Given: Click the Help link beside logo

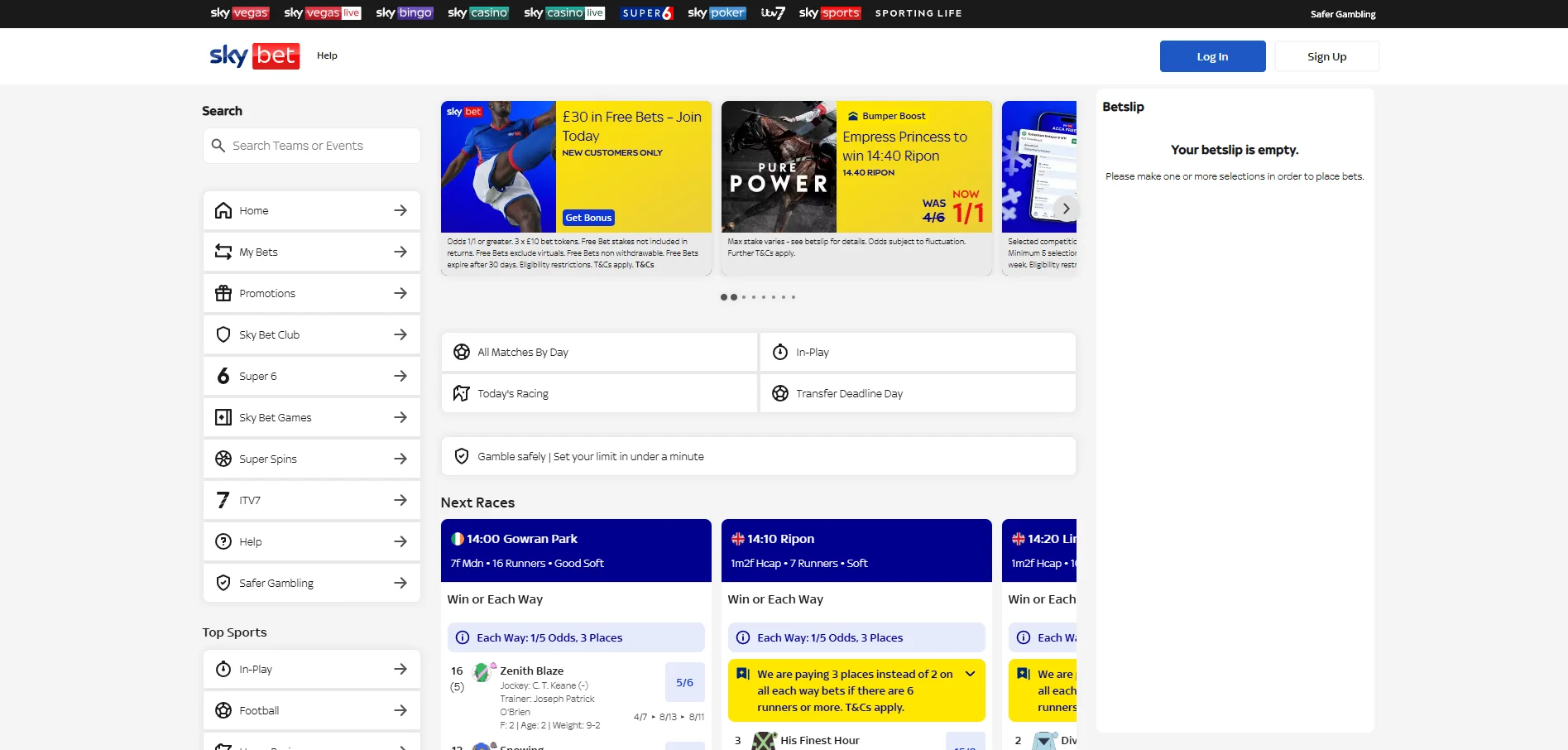Looking at the screenshot, I should click(327, 55).
